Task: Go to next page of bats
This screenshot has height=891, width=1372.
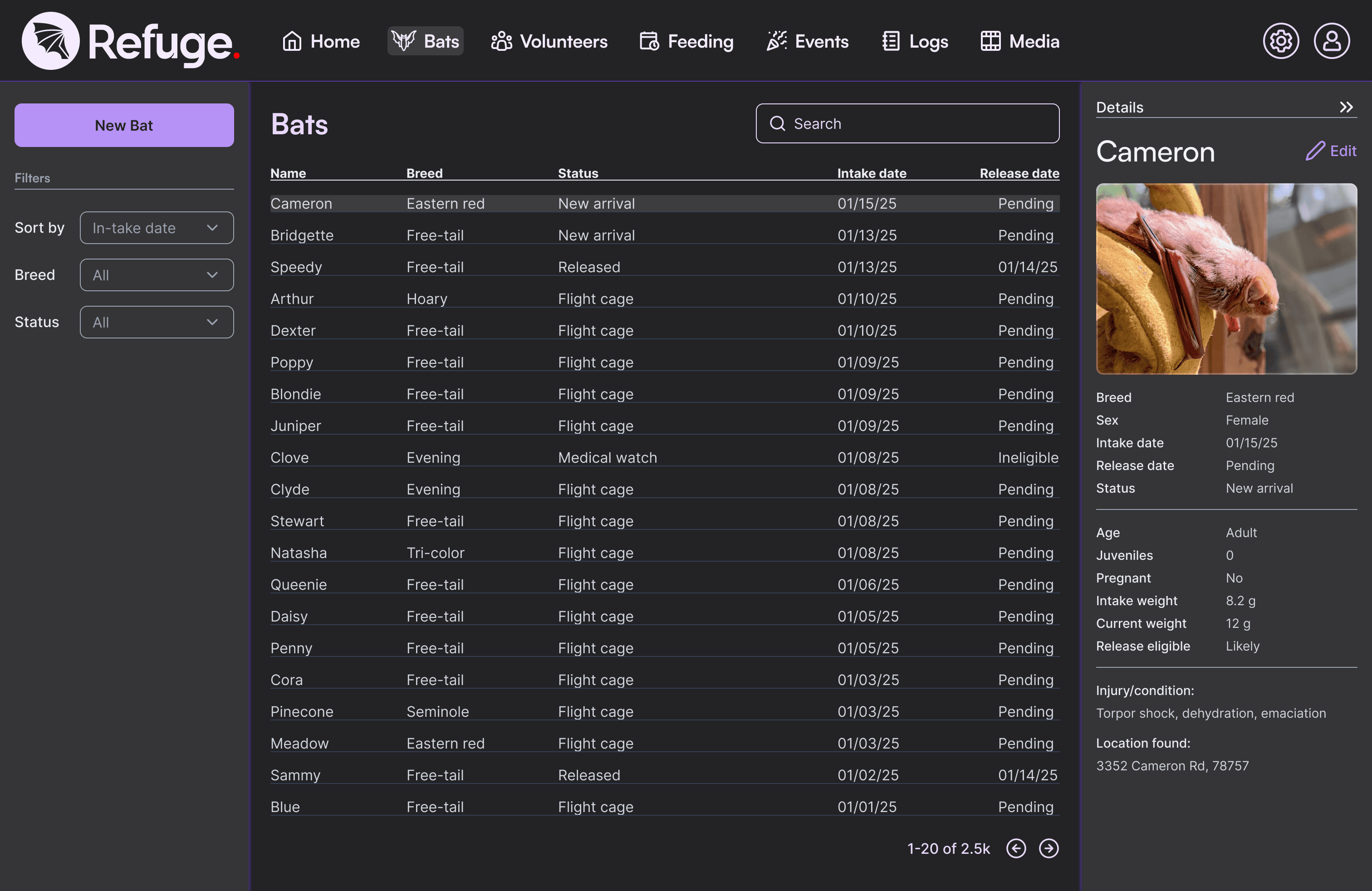Action: 1049,848
